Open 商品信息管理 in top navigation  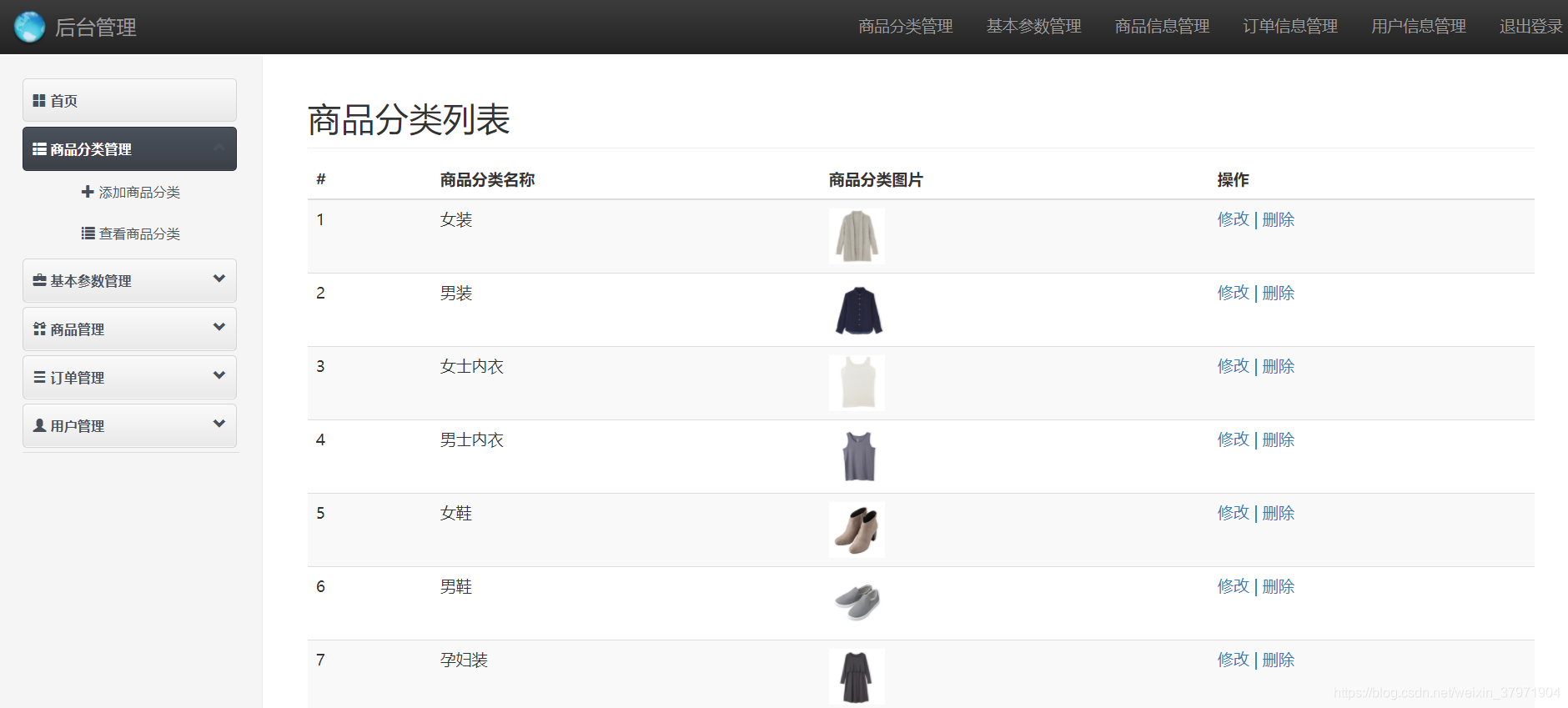(x=1163, y=27)
